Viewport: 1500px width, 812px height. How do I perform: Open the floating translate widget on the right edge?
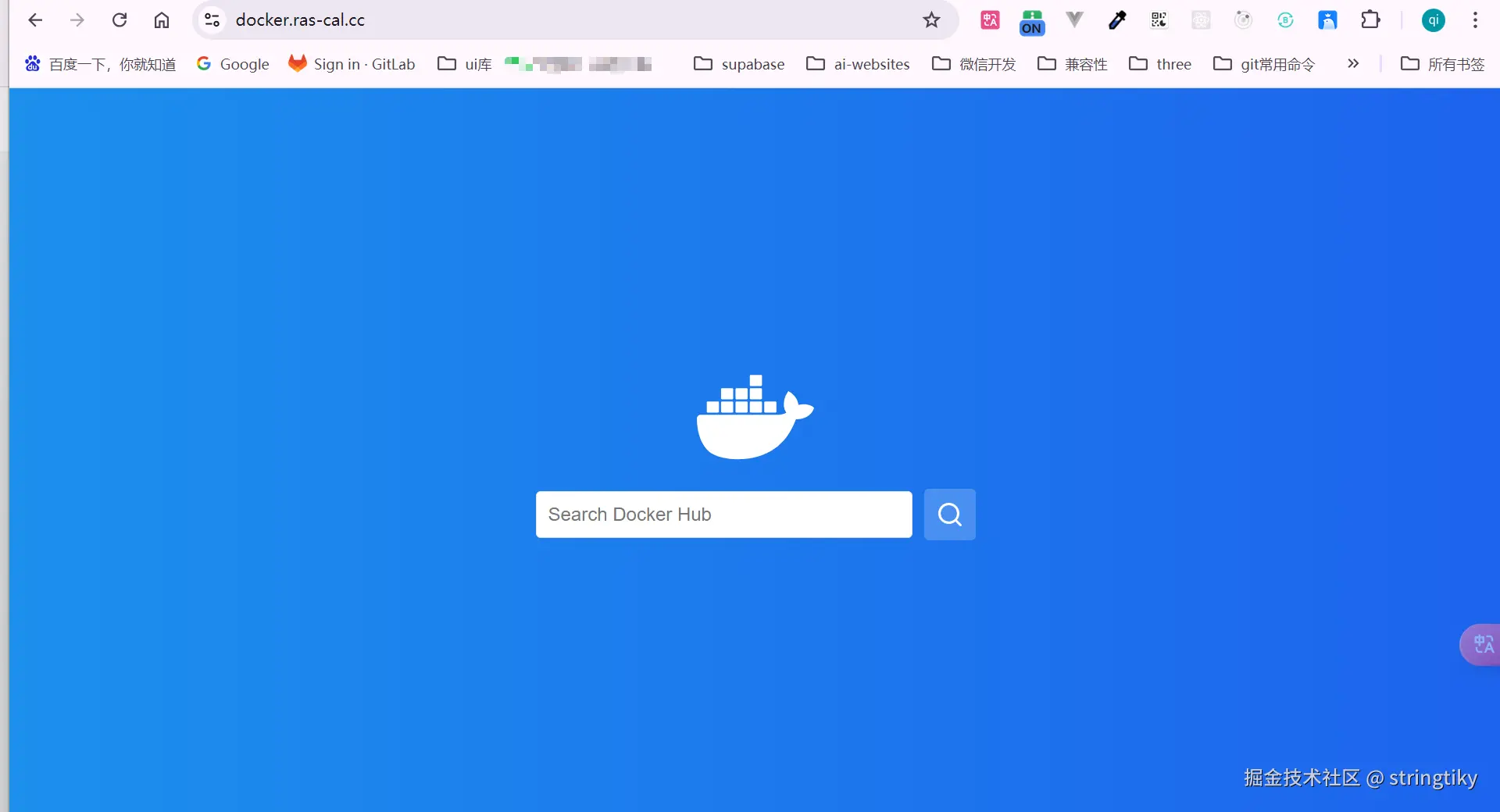click(1480, 645)
